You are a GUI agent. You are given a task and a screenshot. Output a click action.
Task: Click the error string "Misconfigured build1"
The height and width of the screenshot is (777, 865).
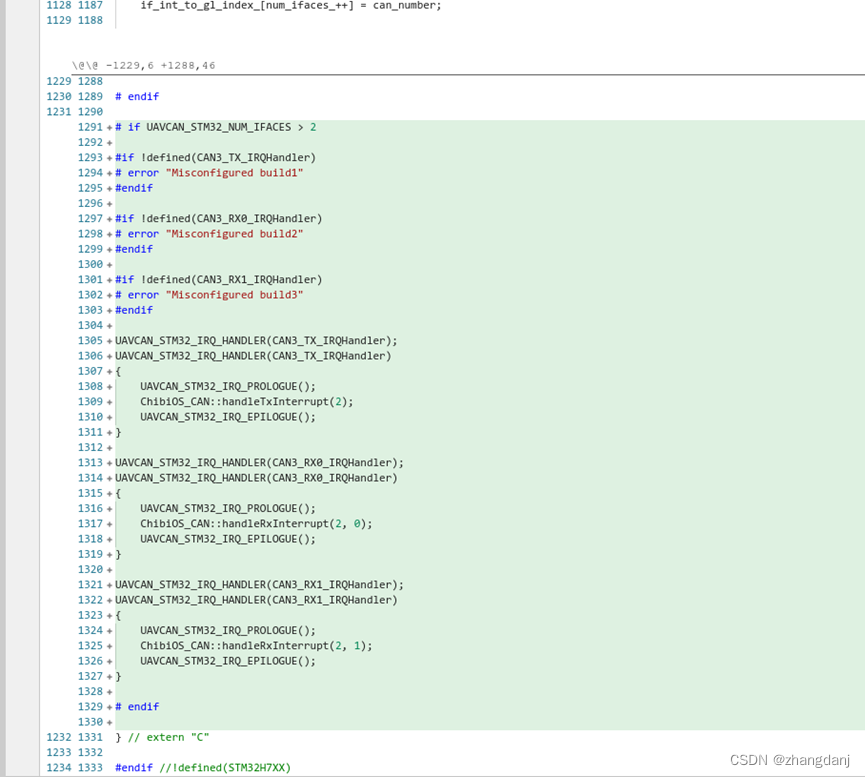(x=234, y=173)
